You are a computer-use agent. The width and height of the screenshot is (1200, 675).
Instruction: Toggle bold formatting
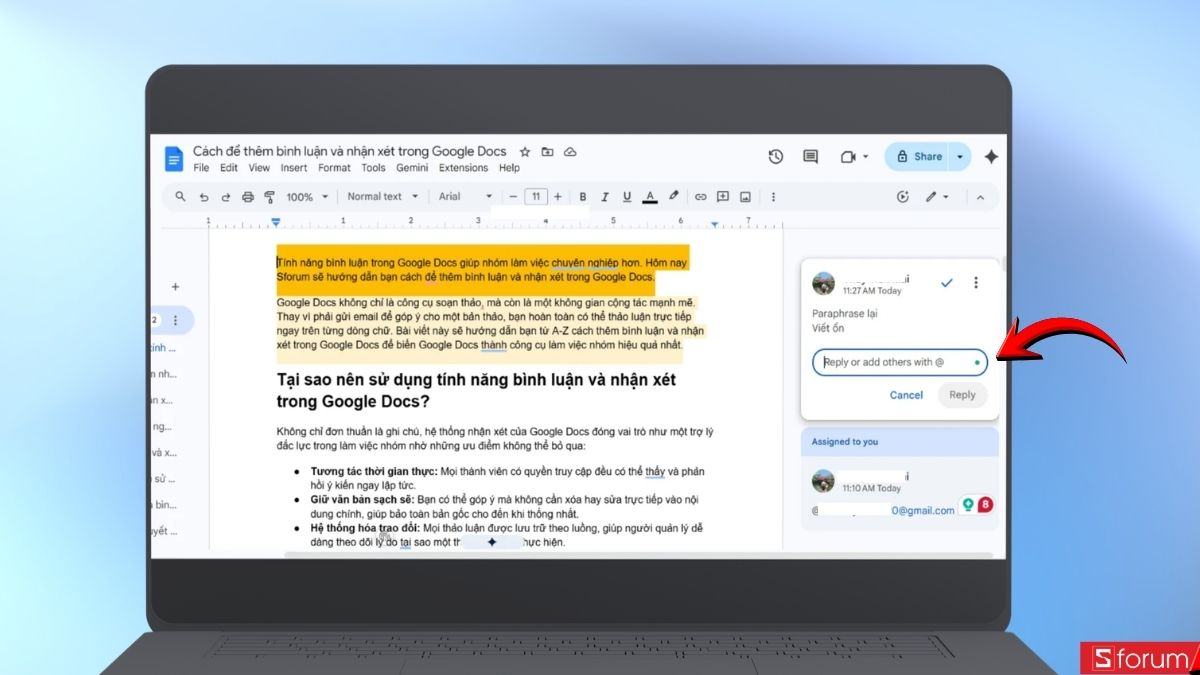coord(582,197)
